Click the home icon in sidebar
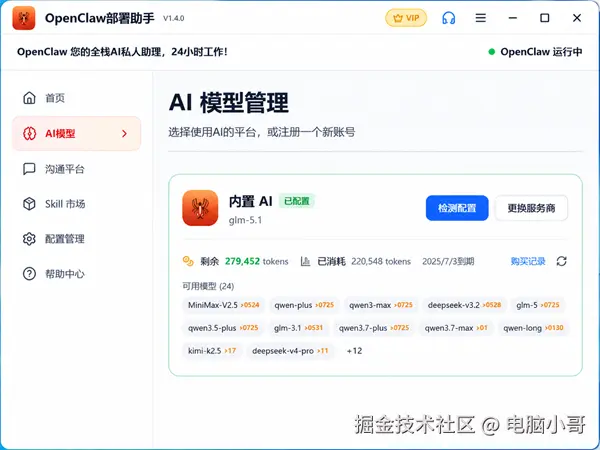Image resolution: width=600 pixels, height=450 pixels. 29,98
